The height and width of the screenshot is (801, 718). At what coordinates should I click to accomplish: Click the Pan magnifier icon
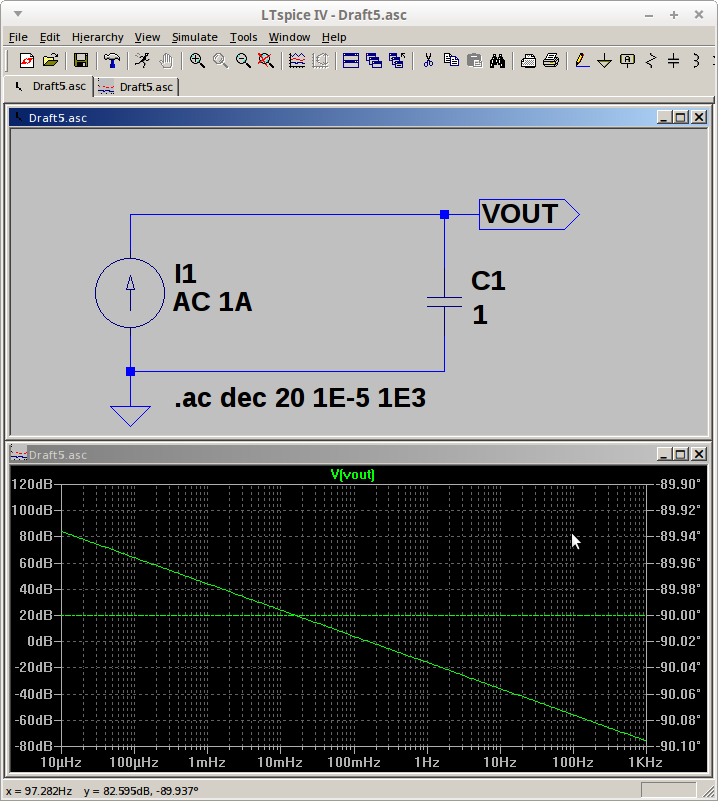pos(220,60)
